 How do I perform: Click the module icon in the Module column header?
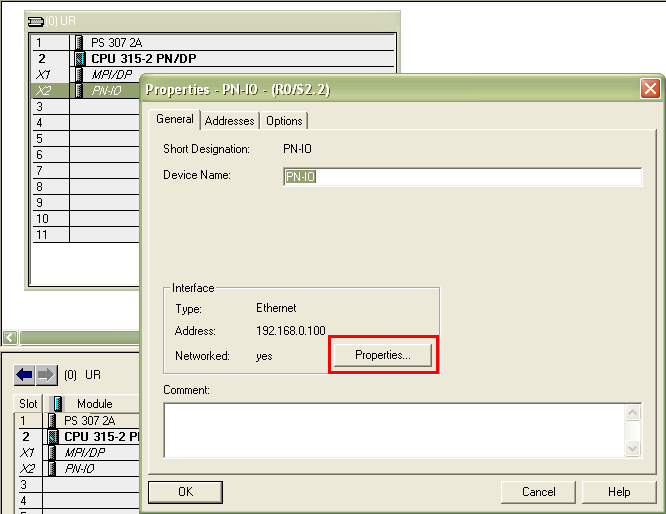(x=56, y=404)
